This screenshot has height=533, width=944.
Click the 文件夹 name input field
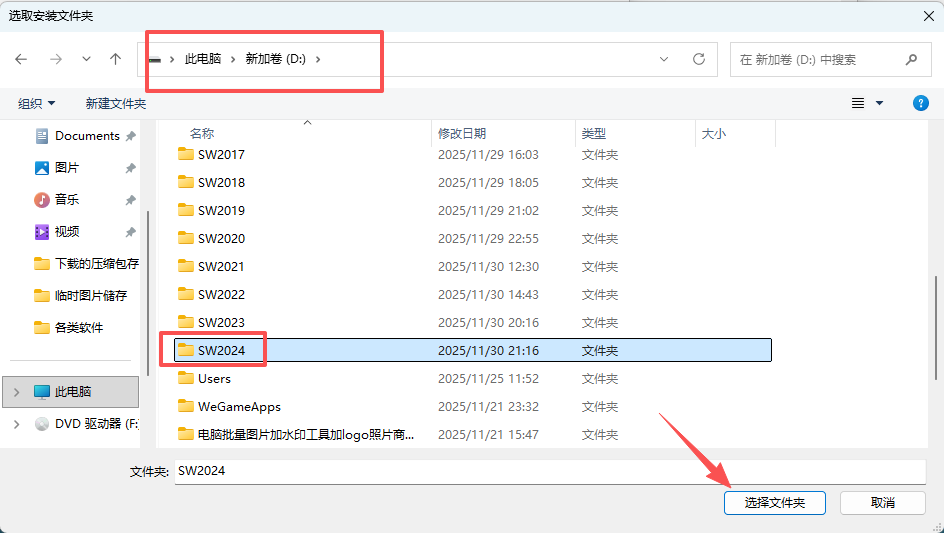550,472
